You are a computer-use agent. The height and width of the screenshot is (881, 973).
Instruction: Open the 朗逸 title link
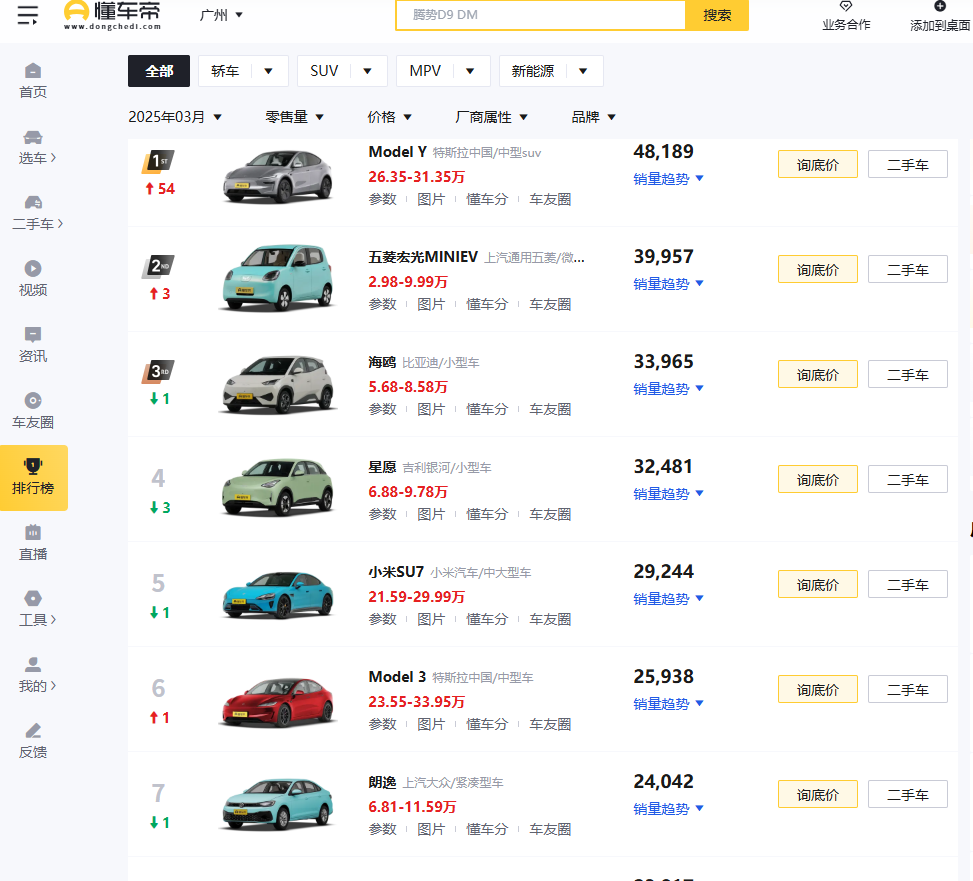coord(382,782)
